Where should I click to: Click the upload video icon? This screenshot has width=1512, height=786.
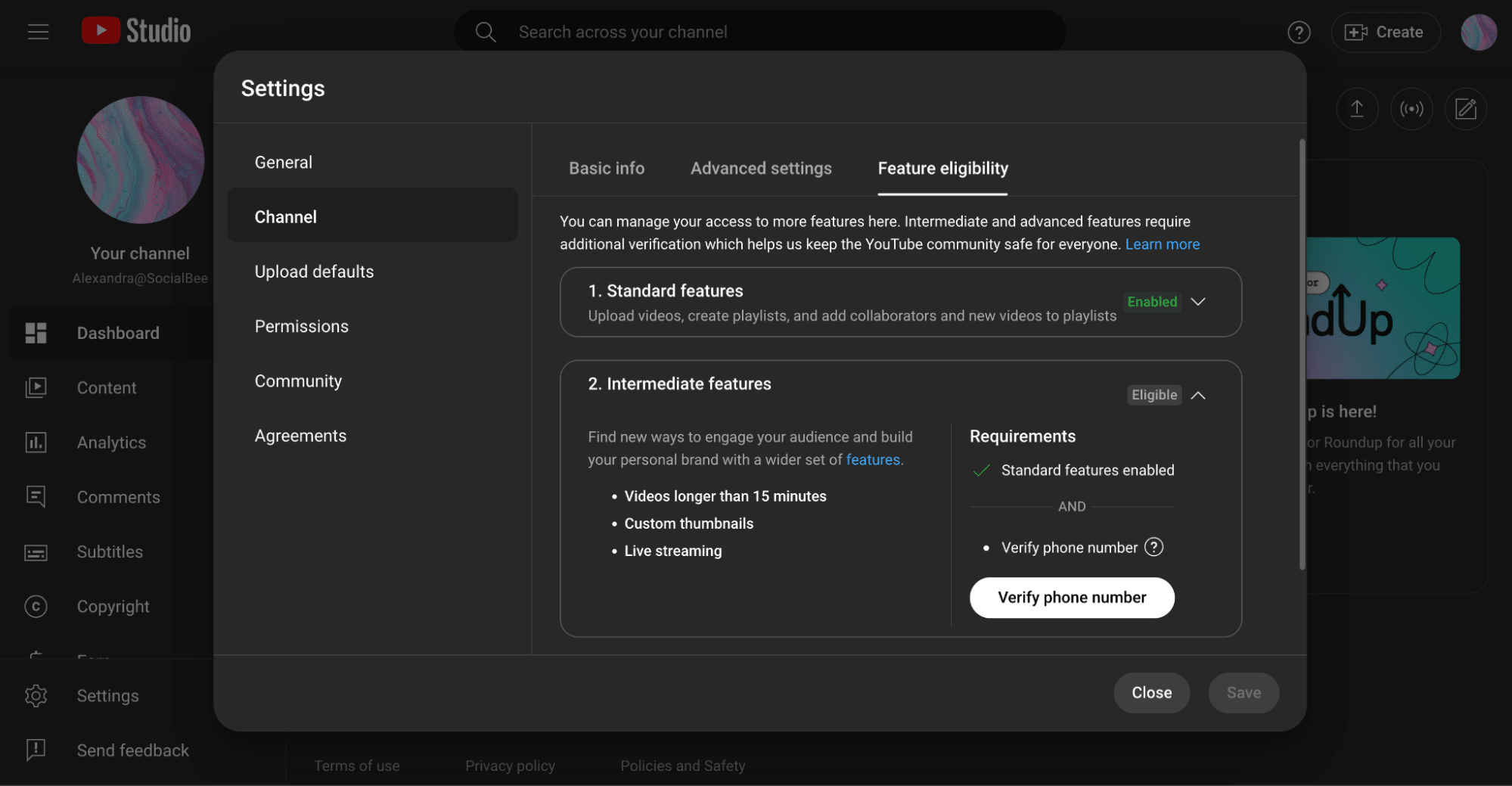pyautogui.click(x=1357, y=109)
